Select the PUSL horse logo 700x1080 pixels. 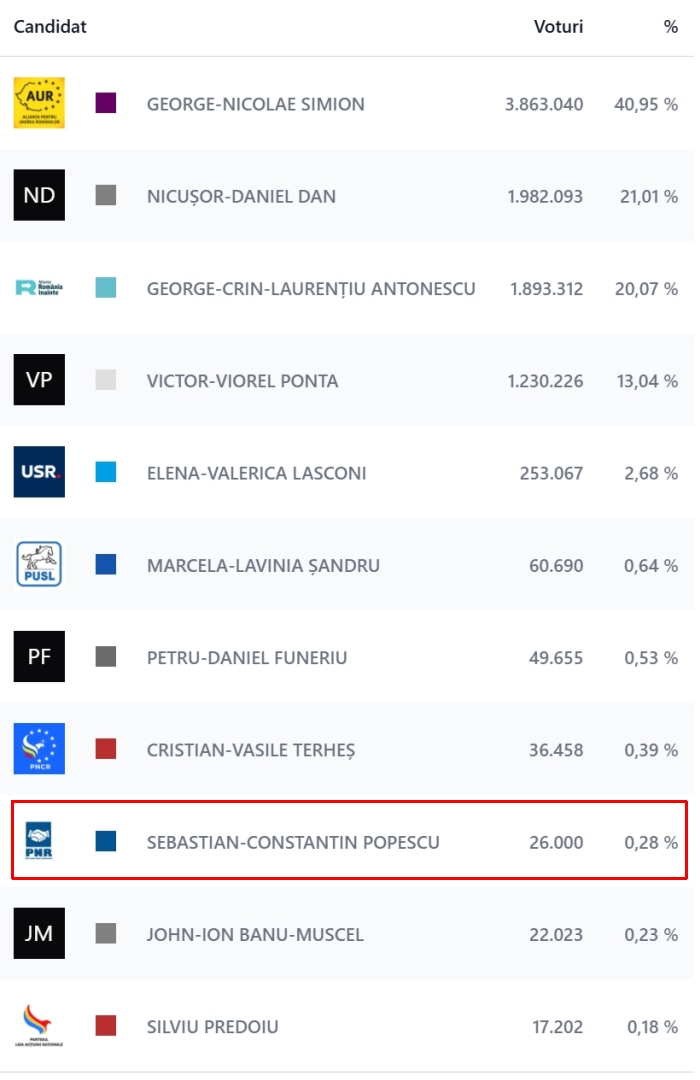[x=39, y=564]
